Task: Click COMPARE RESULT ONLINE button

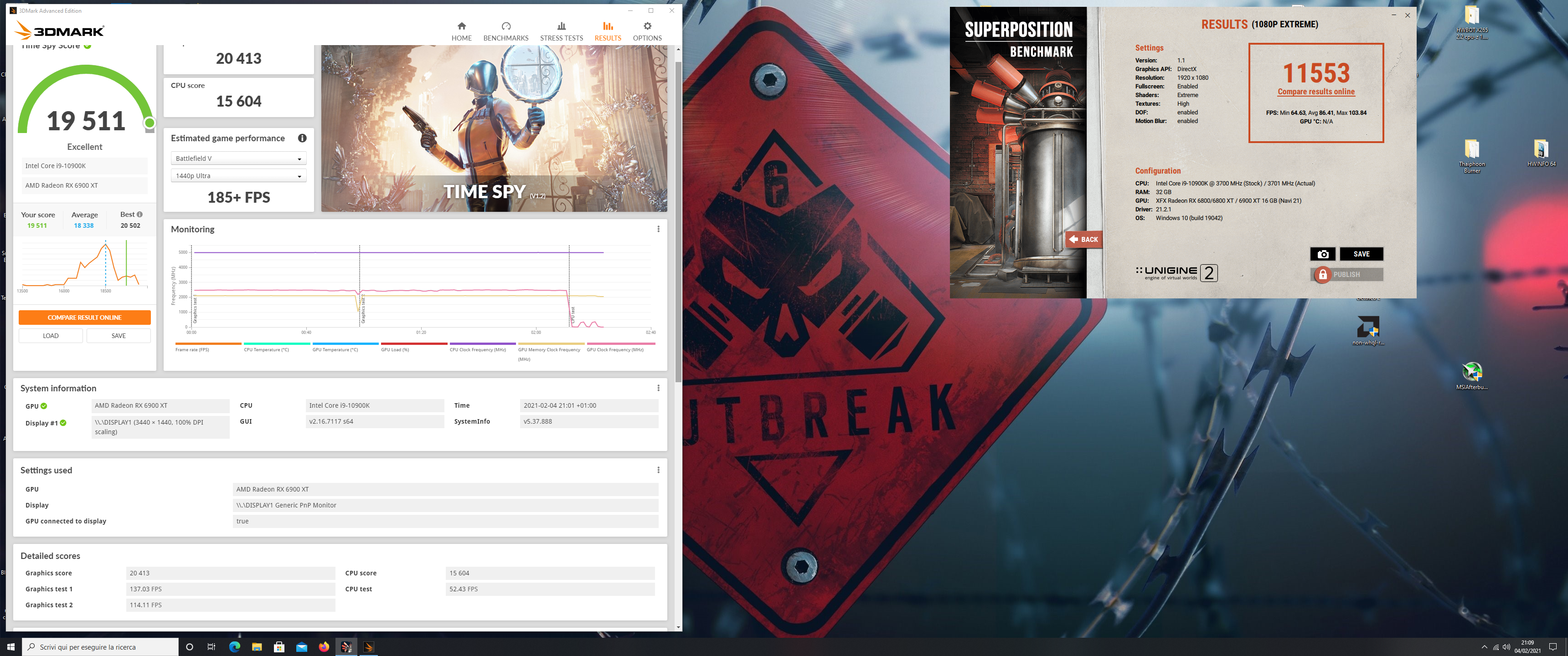Action: tap(85, 318)
